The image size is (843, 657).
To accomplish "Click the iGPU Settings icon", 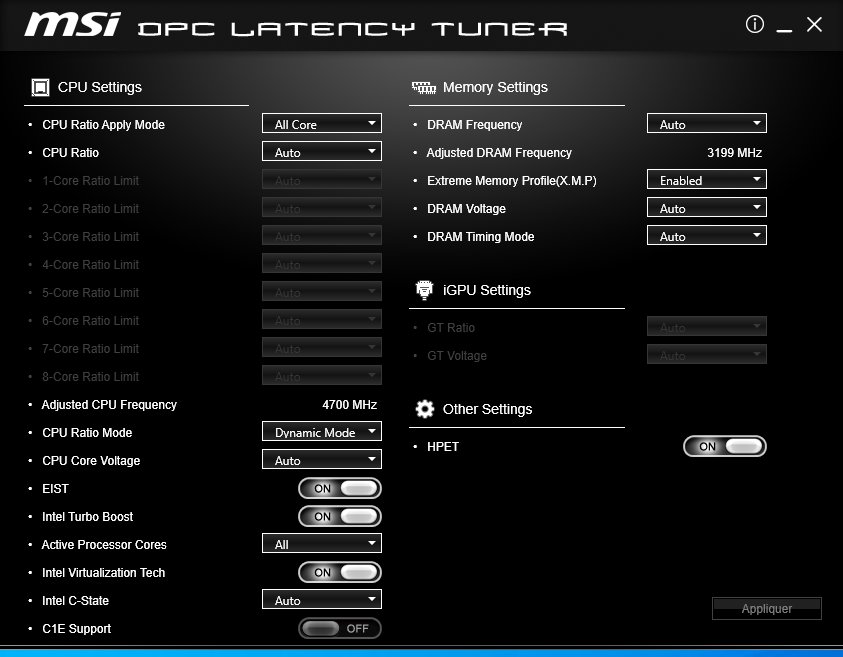I will pos(424,290).
